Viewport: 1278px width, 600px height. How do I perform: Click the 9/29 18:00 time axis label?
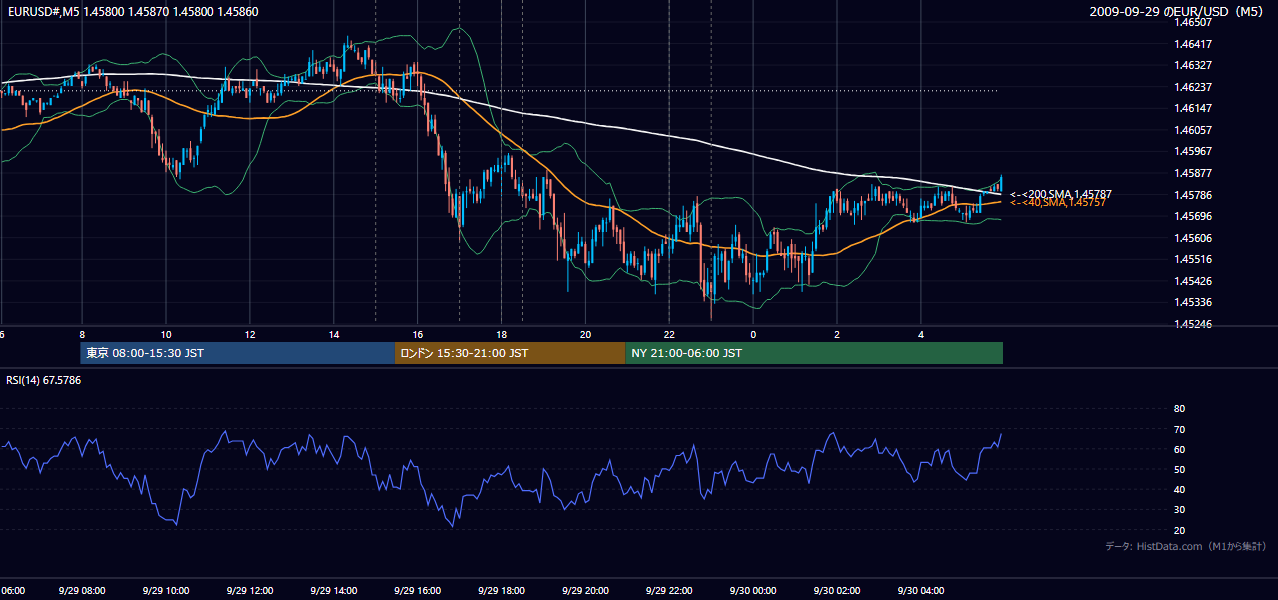click(x=502, y=590)
